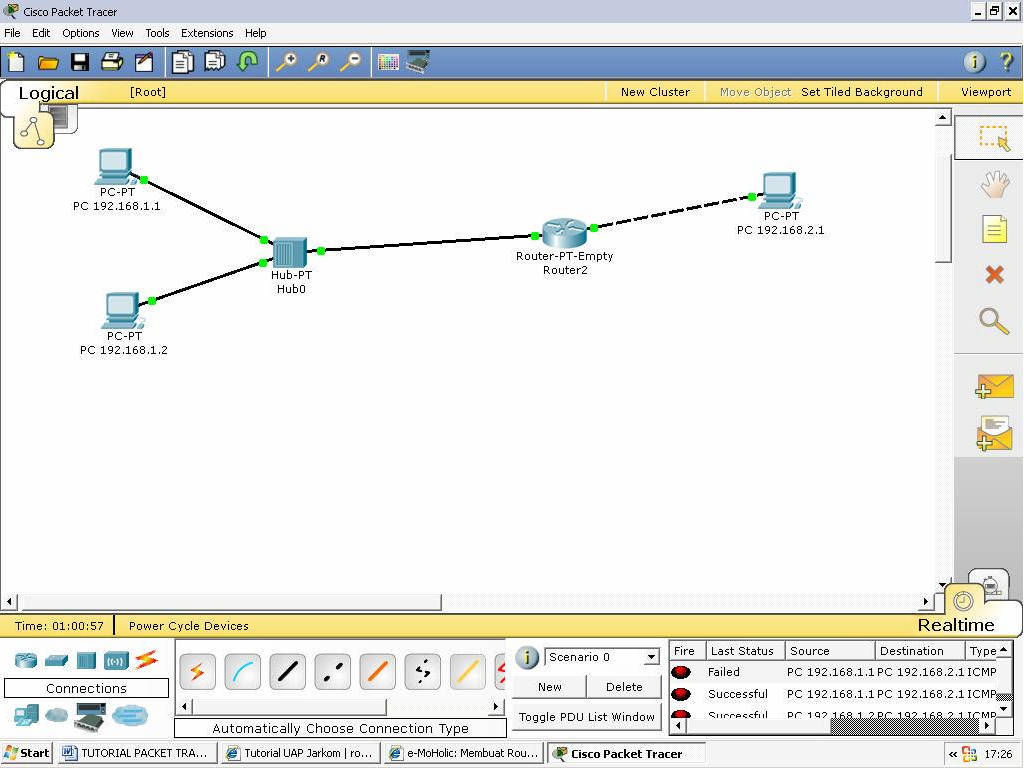Open the View menu
The height and width of the screenshot is (768, 1024).
(x=122, y=33)
